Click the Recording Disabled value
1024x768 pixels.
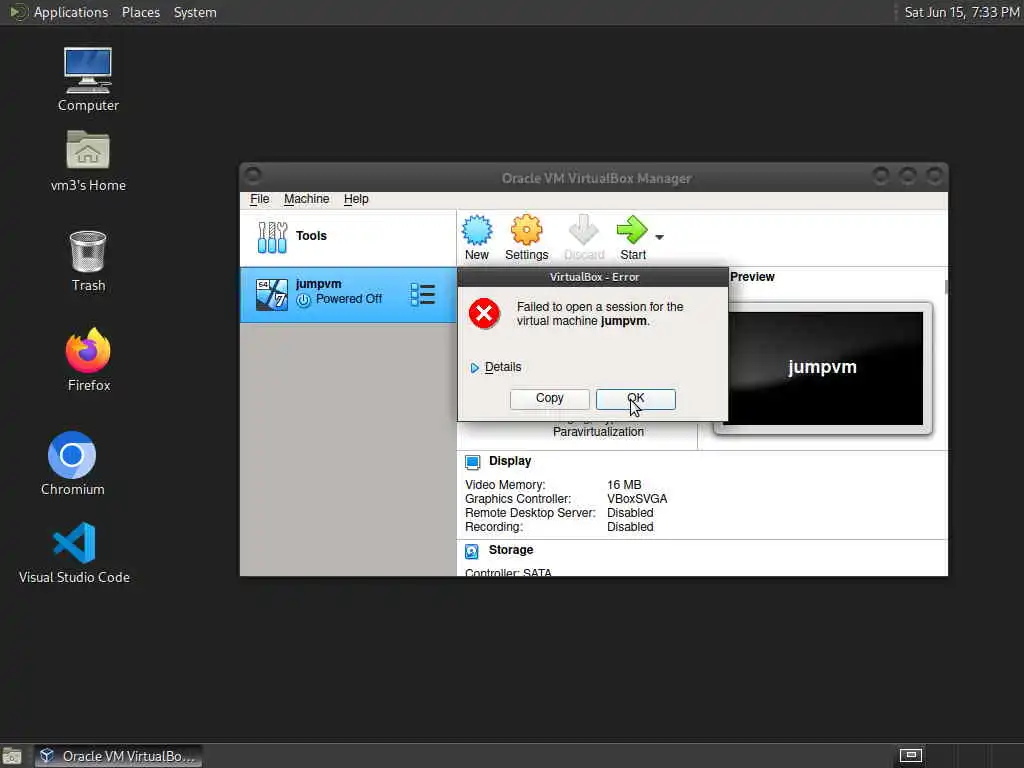(x=630, y=527)
